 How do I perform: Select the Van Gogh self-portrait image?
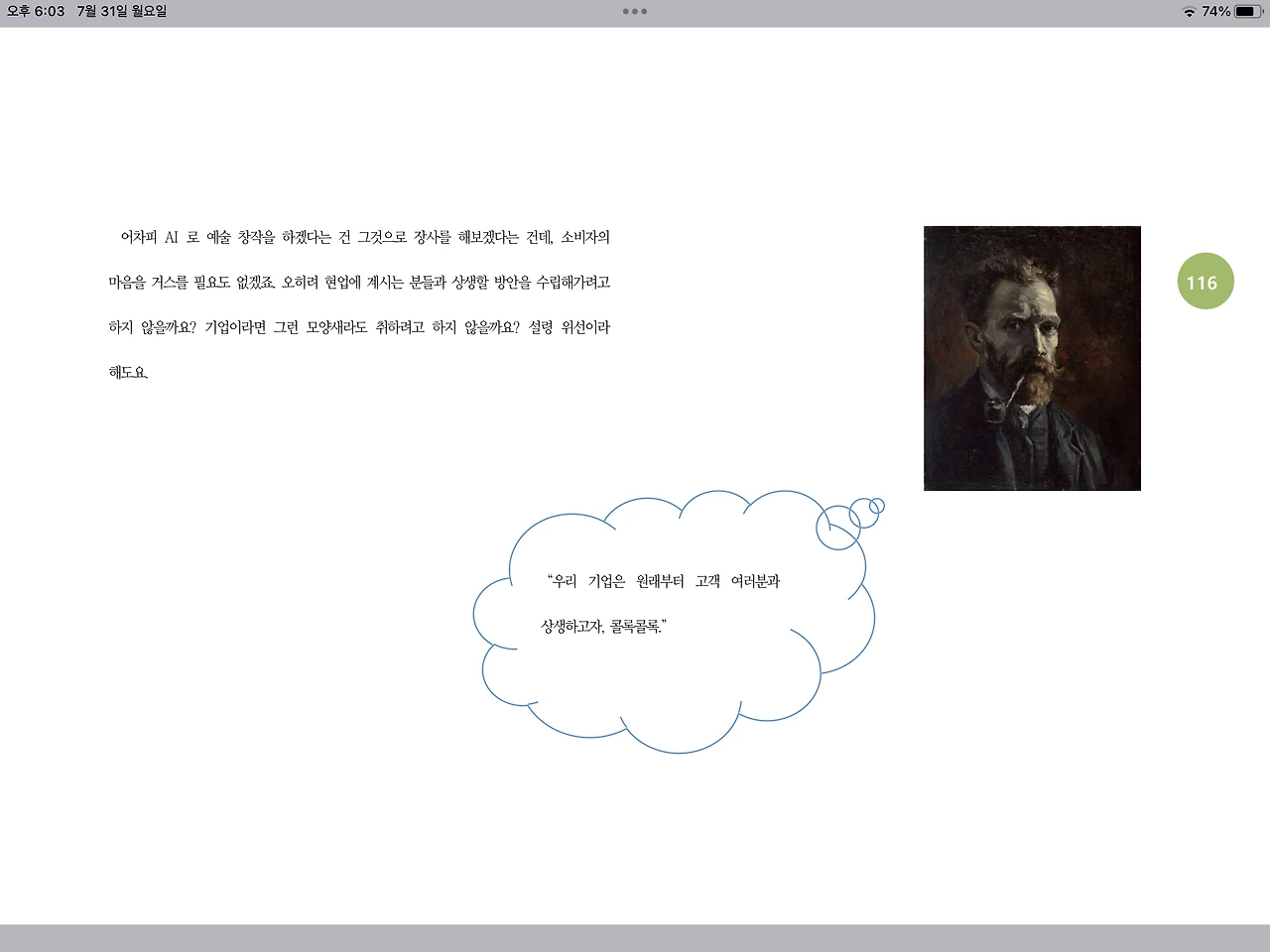point(1032,358)
